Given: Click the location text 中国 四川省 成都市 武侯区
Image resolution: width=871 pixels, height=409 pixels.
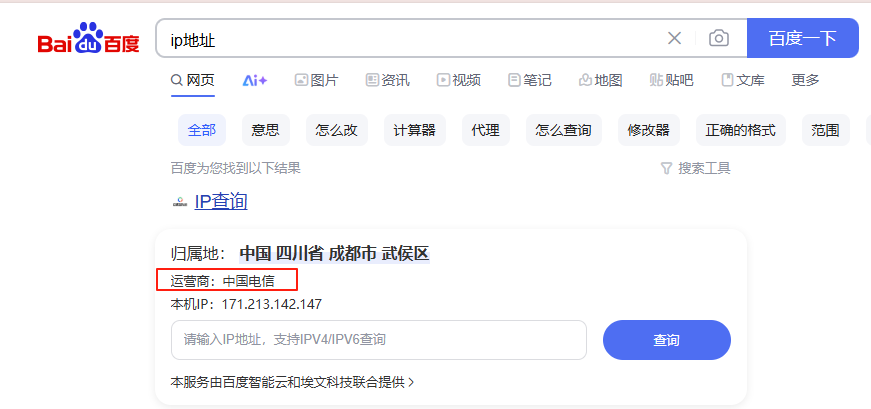Looking at the screenshot, I should [x=334, y=254].
